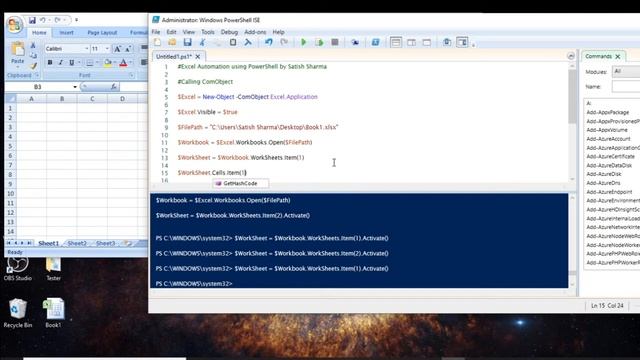Undo in Excel quick access toolbar
The image size is (640, 360).
[42, 20]
